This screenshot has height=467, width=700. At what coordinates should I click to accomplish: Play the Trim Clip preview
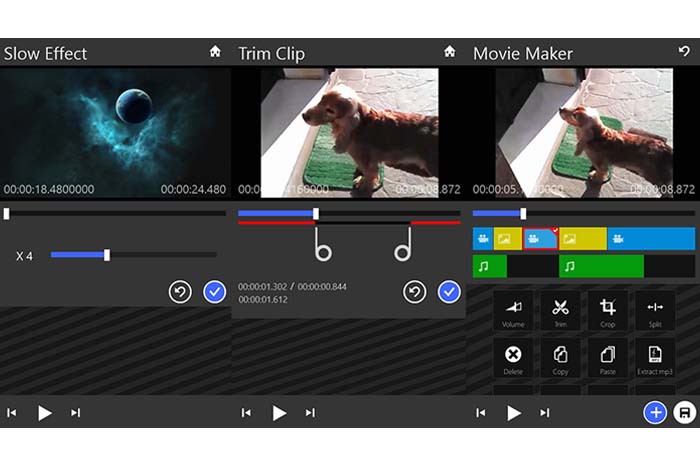point(280,412)
